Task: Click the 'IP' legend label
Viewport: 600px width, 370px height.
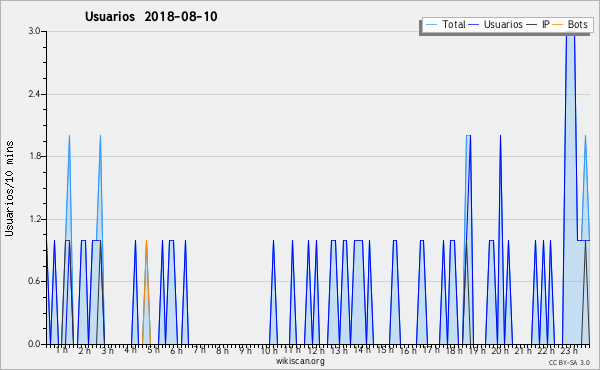Action: 546,24
